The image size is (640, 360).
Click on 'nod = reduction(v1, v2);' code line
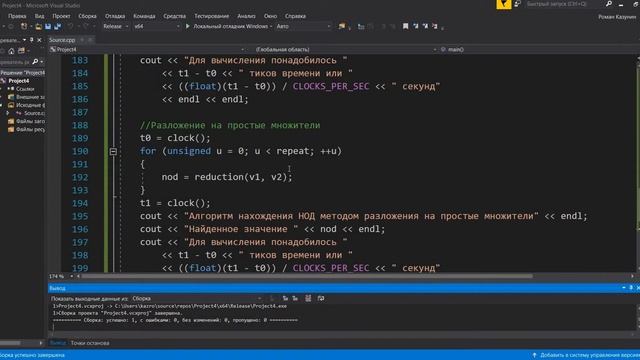(227, 177)
